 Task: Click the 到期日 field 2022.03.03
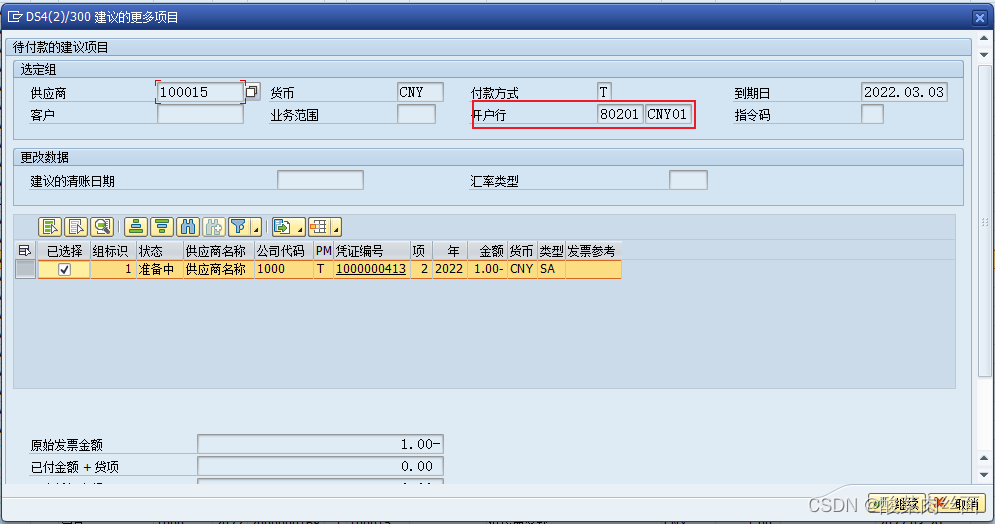click(x=904, y=92)
